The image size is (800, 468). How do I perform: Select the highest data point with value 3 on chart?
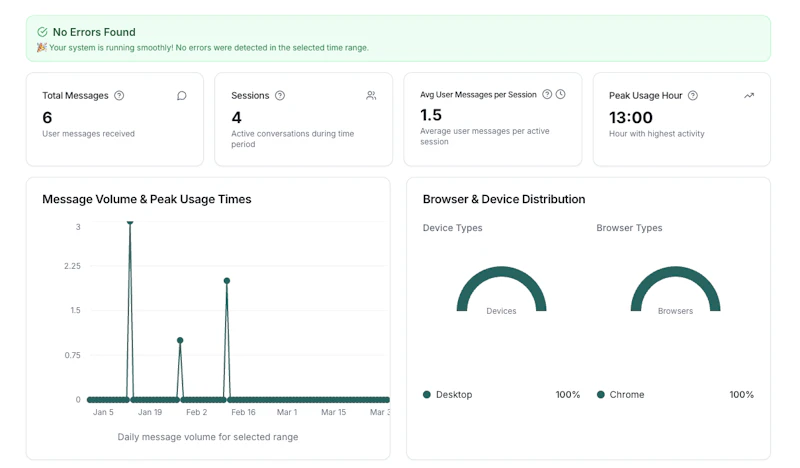click(130, 223)
